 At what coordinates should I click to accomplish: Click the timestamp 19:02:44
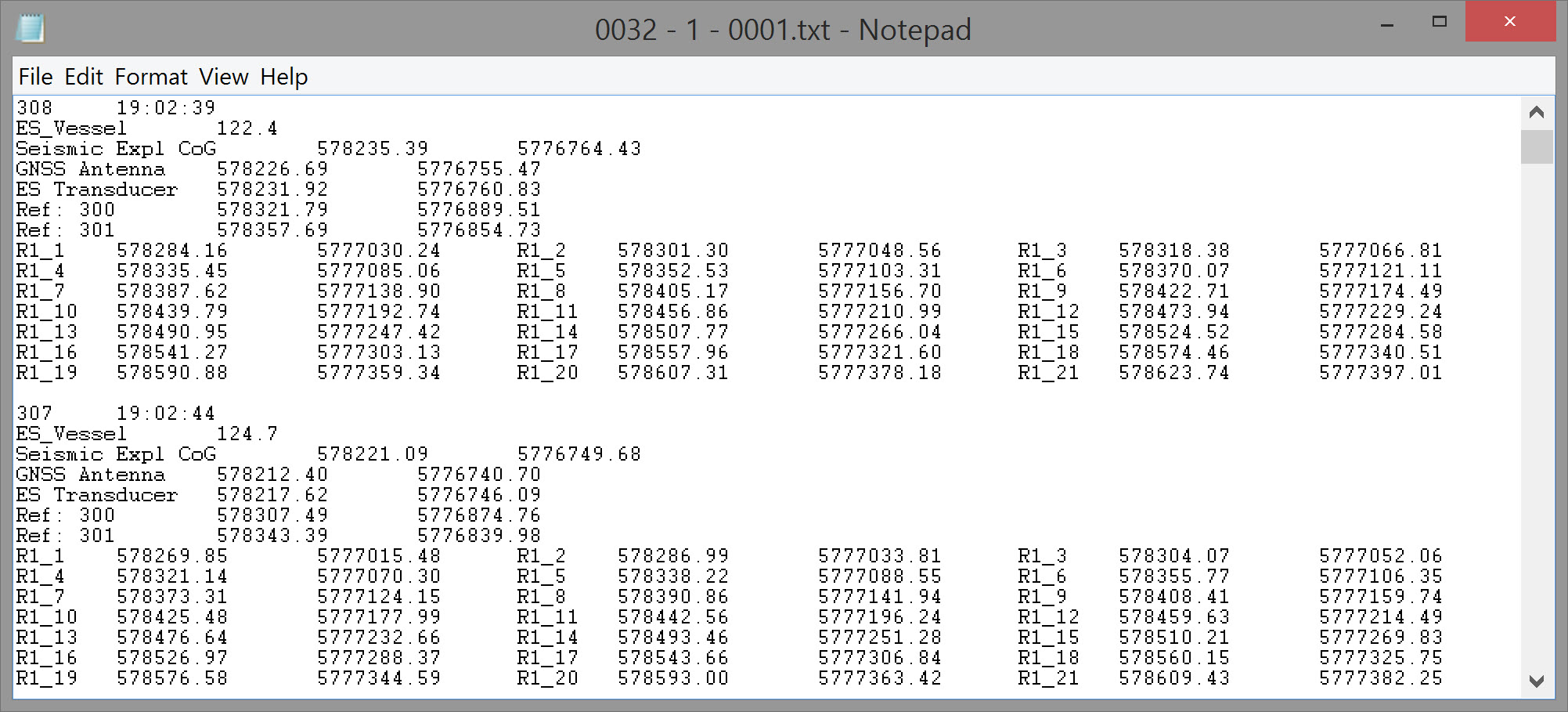[x=166, y=413]
